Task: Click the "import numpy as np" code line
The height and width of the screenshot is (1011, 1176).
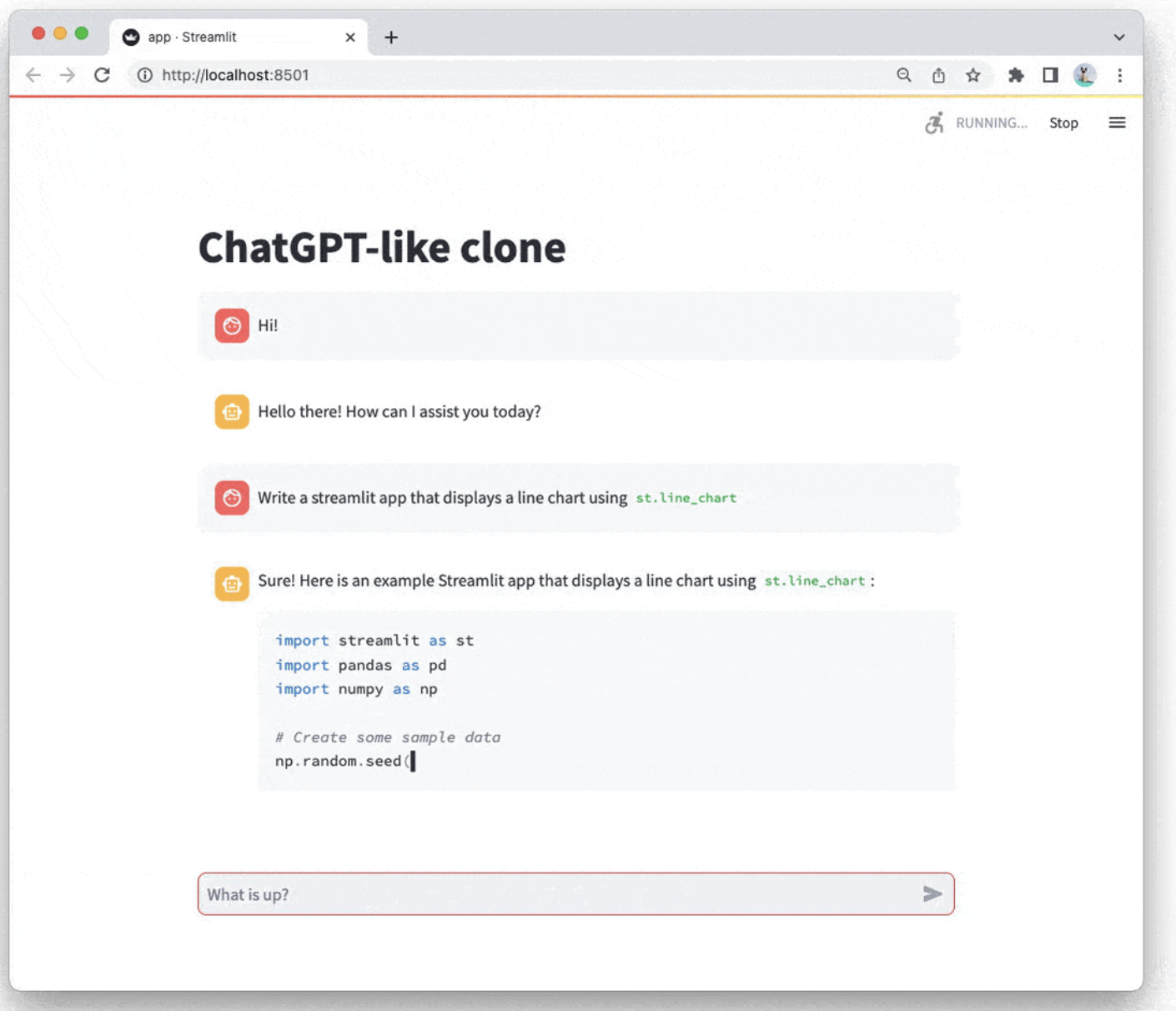Action: click(356, 689)
